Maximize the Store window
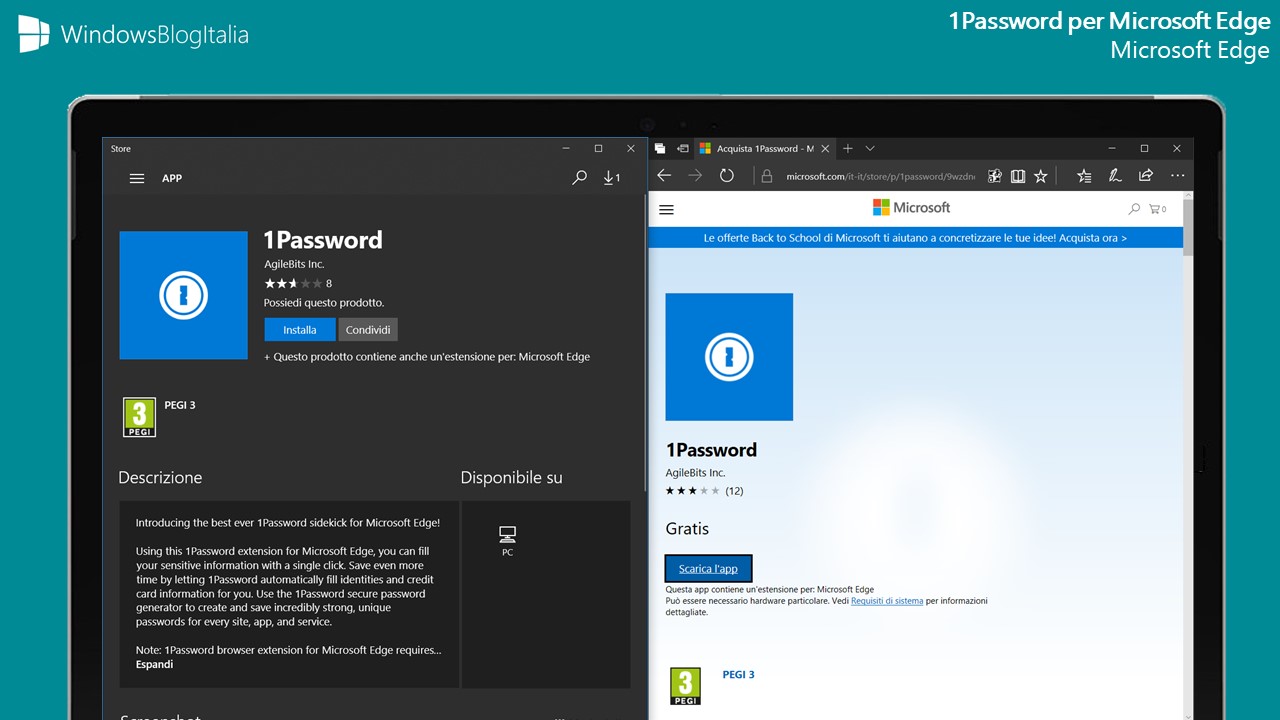Screen dimensions: 1280x720 [x=598, y=148]
